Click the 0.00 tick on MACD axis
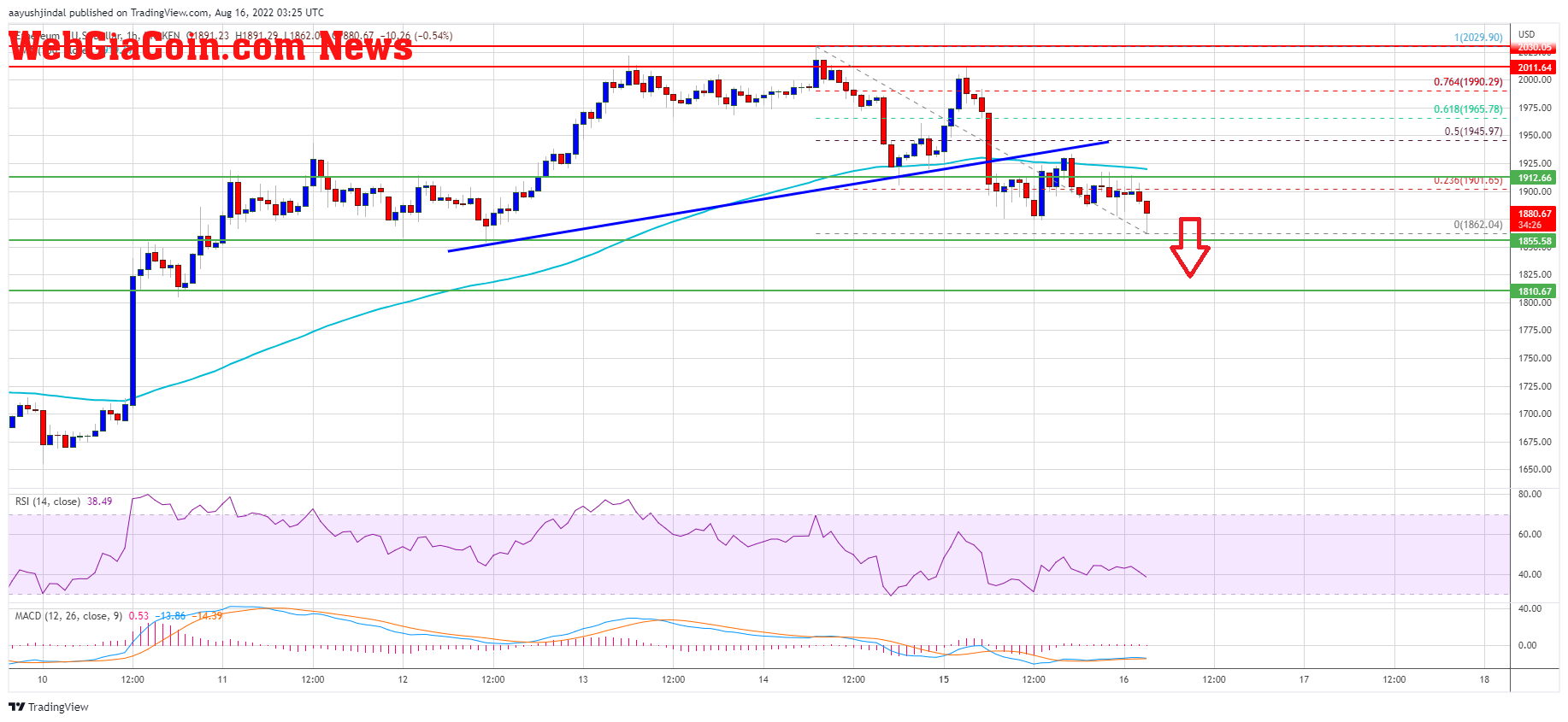 1527,645
